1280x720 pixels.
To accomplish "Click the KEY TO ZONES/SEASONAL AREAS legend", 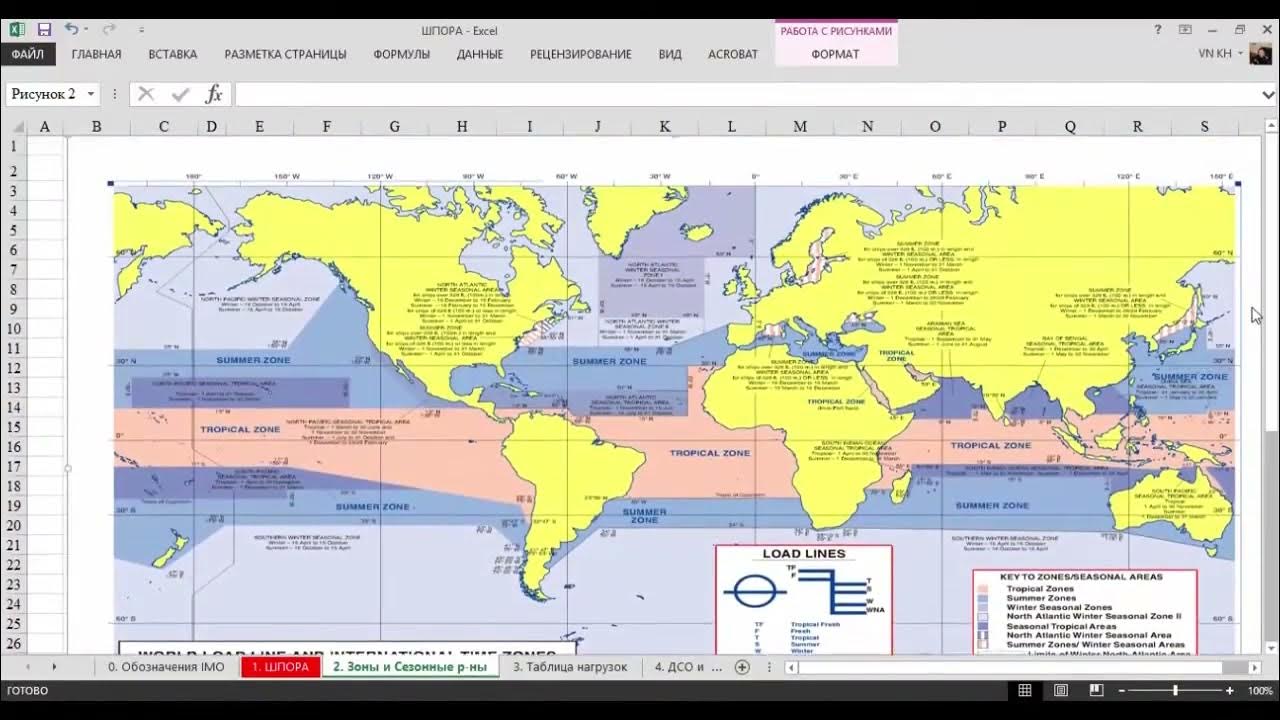I will coord(1085,612).
